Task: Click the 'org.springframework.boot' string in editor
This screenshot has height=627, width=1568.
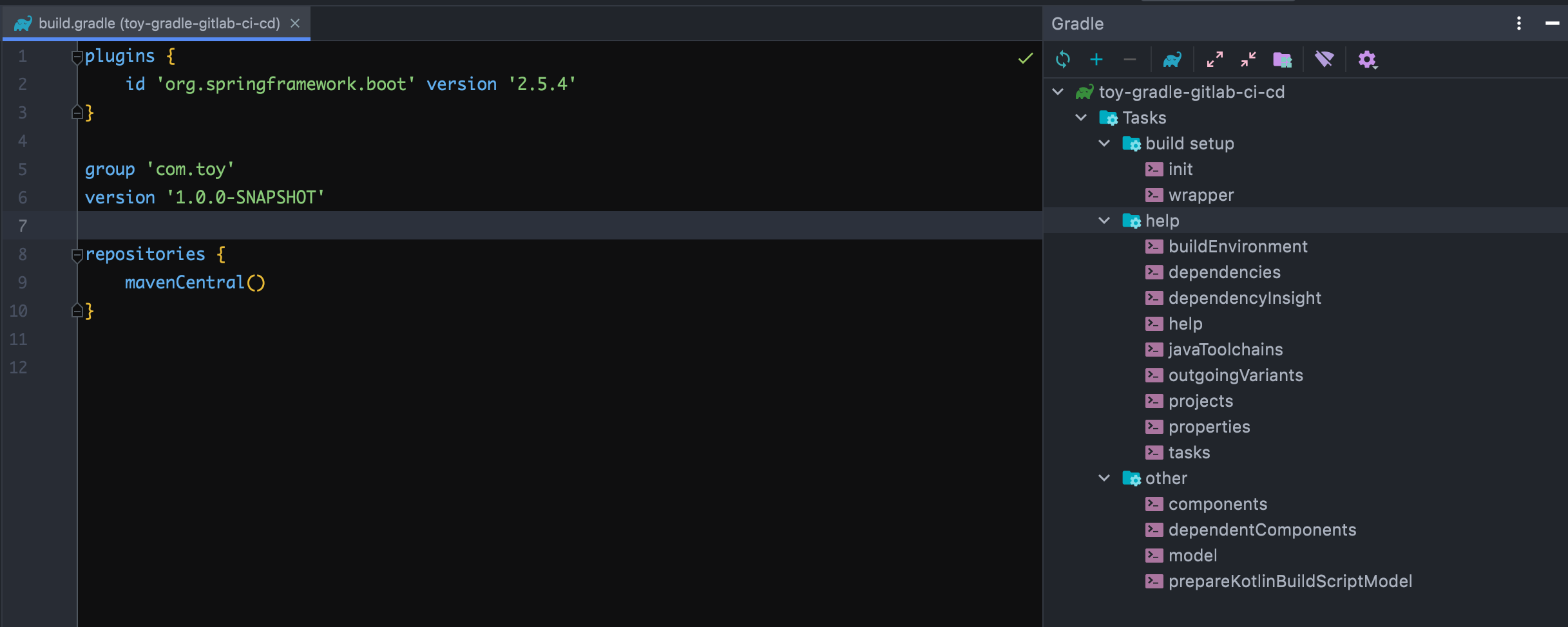Action: click(285, 84)
